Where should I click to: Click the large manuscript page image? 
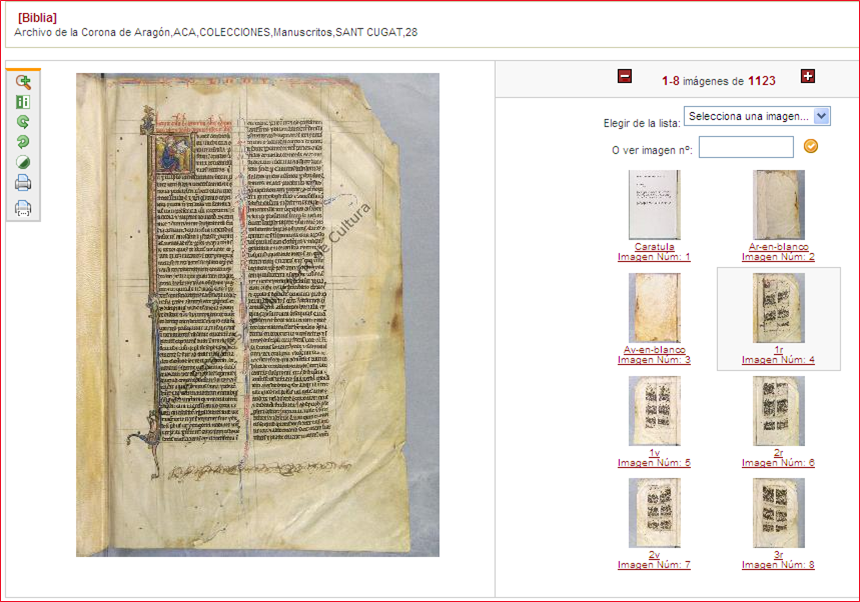(x=257, y=315)
